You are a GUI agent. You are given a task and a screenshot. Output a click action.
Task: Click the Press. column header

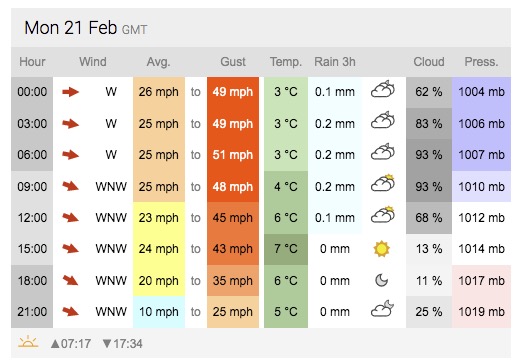pyautogui.click(x=481, y=62)
